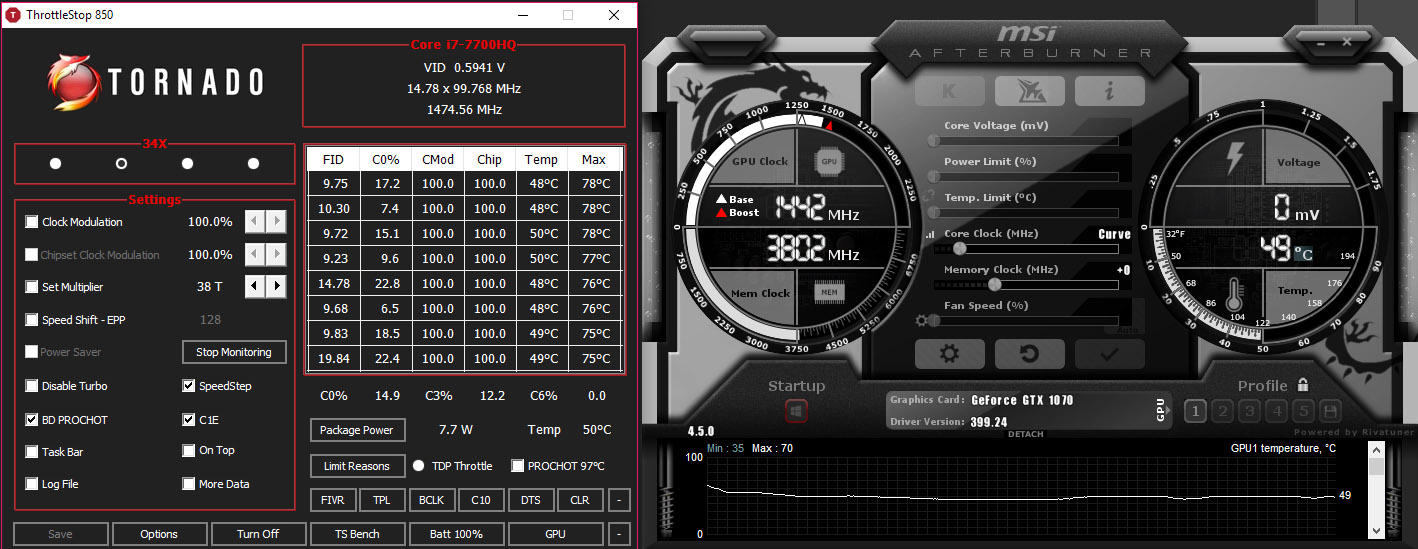The height and width of the screenshot is (549, 1418).
Task: Open ThrottleStop Options
Action: pos(159,534)
